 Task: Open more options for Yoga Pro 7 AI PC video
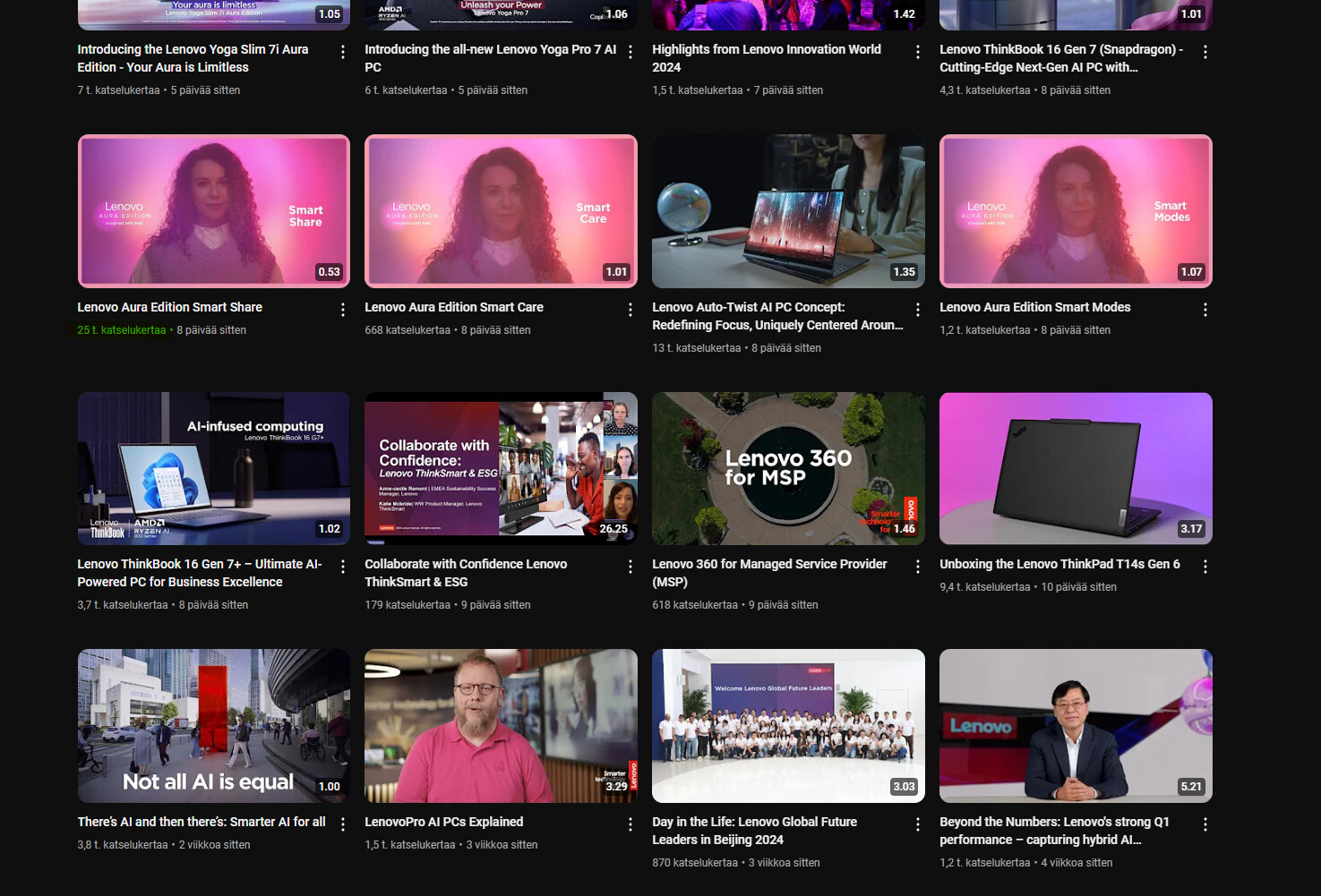[630, 52]
